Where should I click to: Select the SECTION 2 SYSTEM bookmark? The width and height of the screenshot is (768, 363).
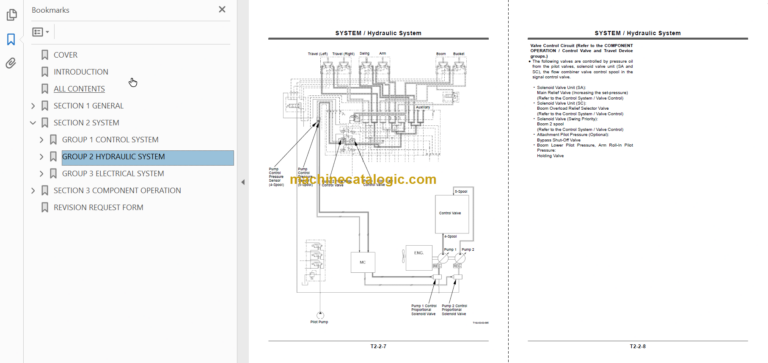(x=86, y=122)
